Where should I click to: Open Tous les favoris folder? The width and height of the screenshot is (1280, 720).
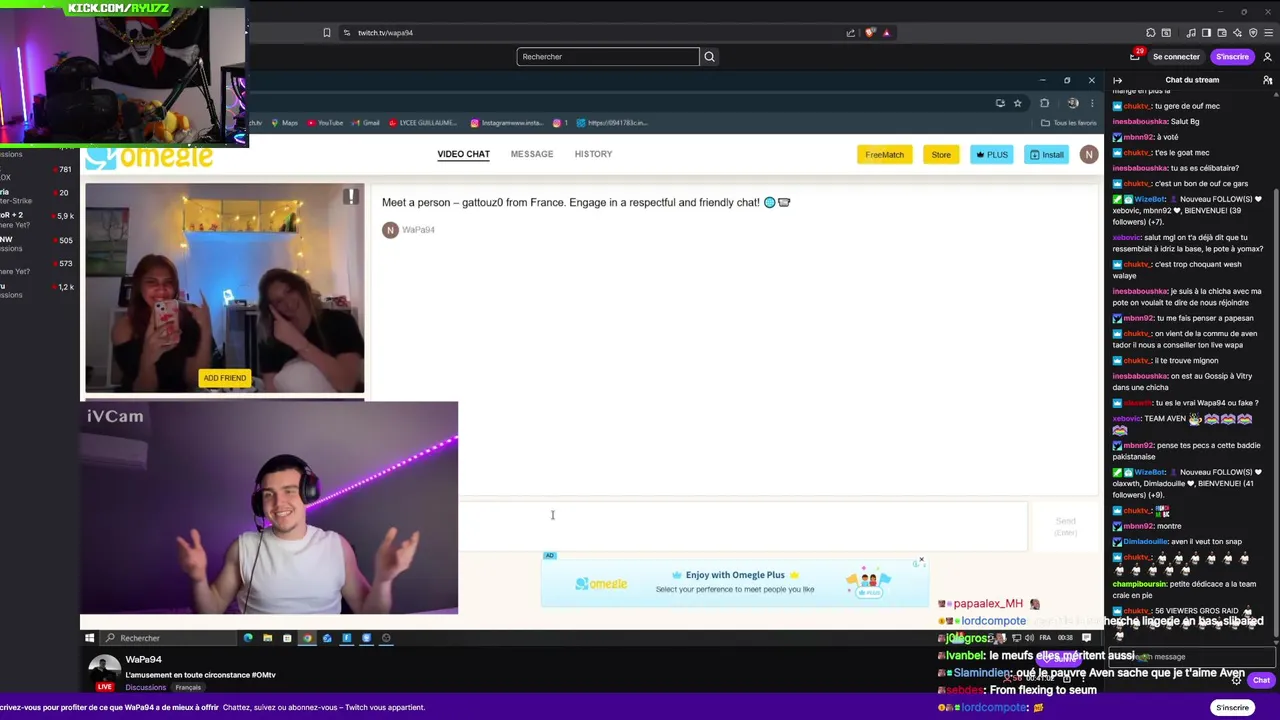(1069, 123)
